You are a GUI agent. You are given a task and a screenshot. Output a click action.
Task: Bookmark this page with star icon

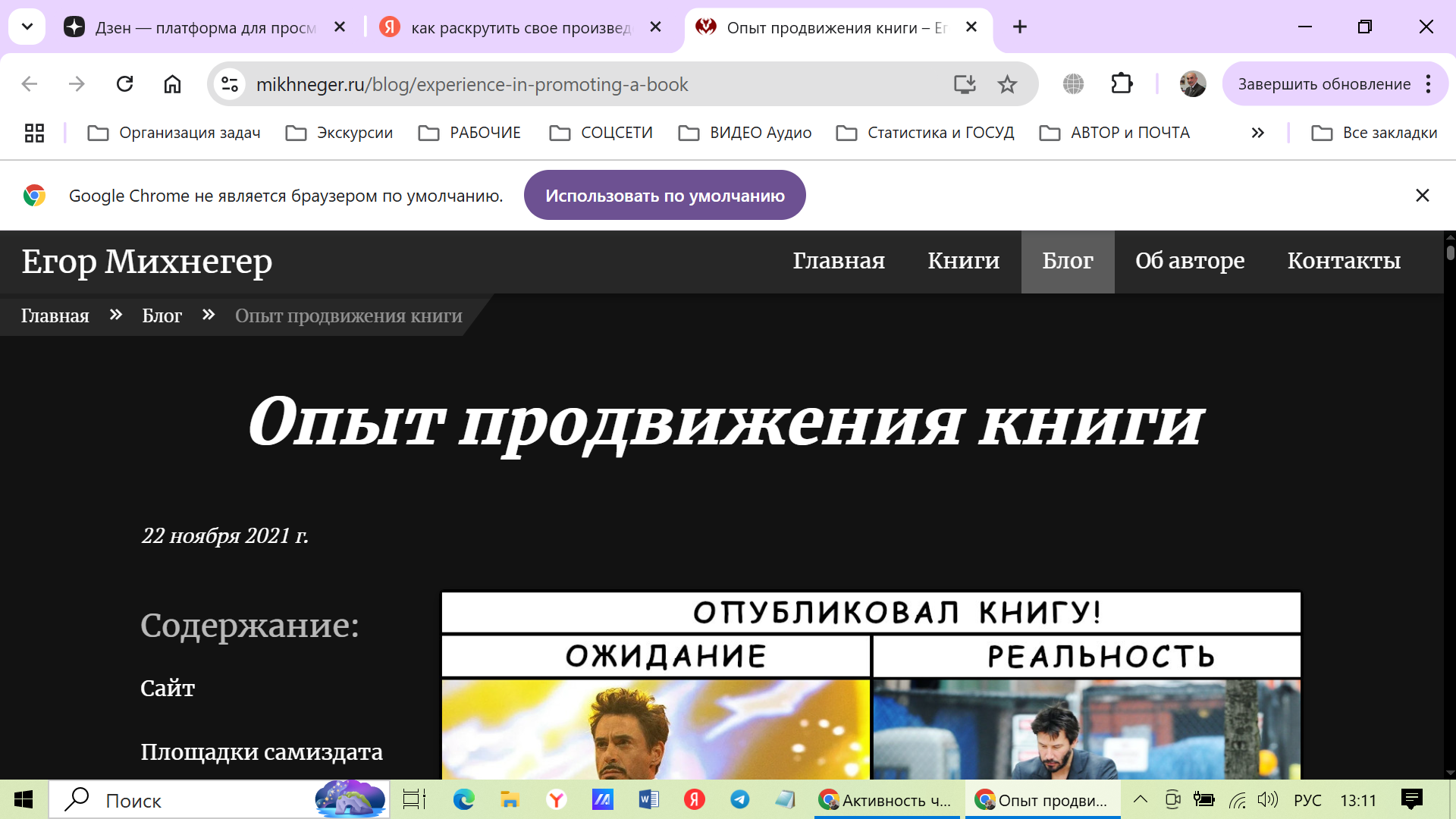point(1007,84)
